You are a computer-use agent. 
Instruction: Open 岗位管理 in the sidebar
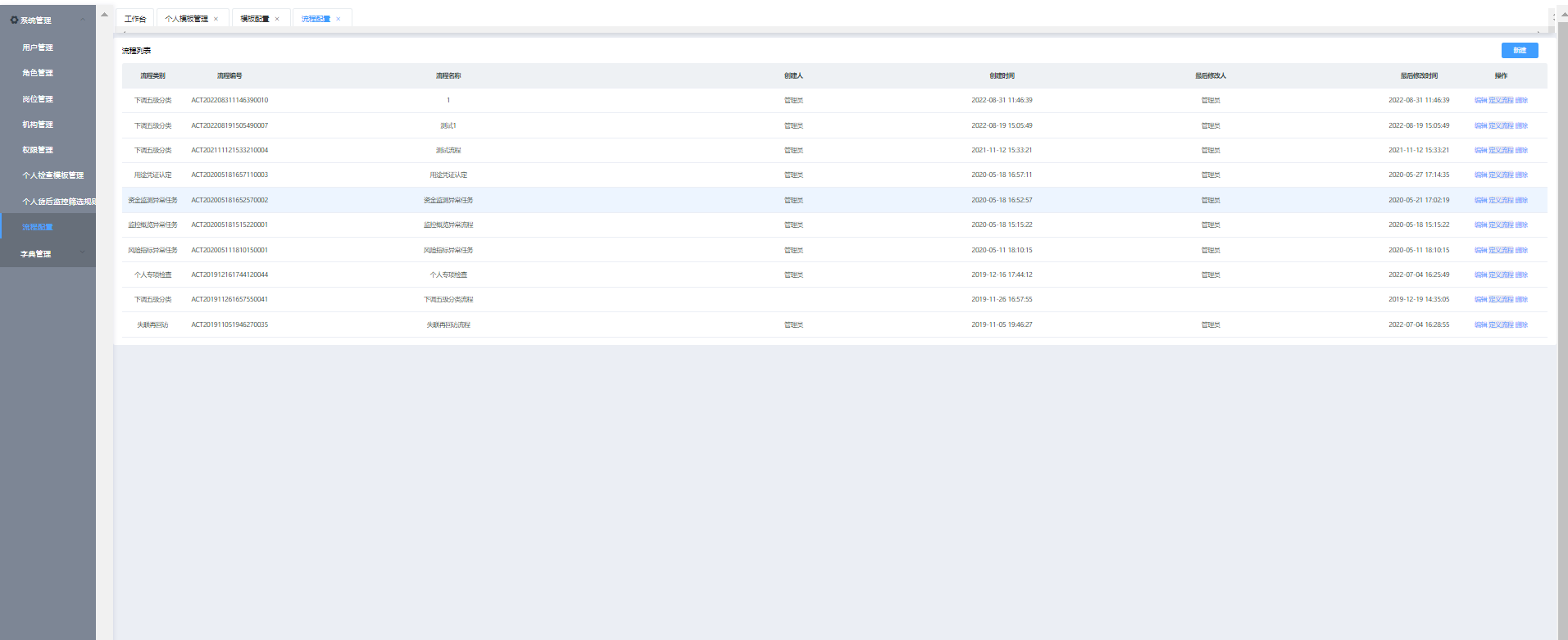coord(38,99)
